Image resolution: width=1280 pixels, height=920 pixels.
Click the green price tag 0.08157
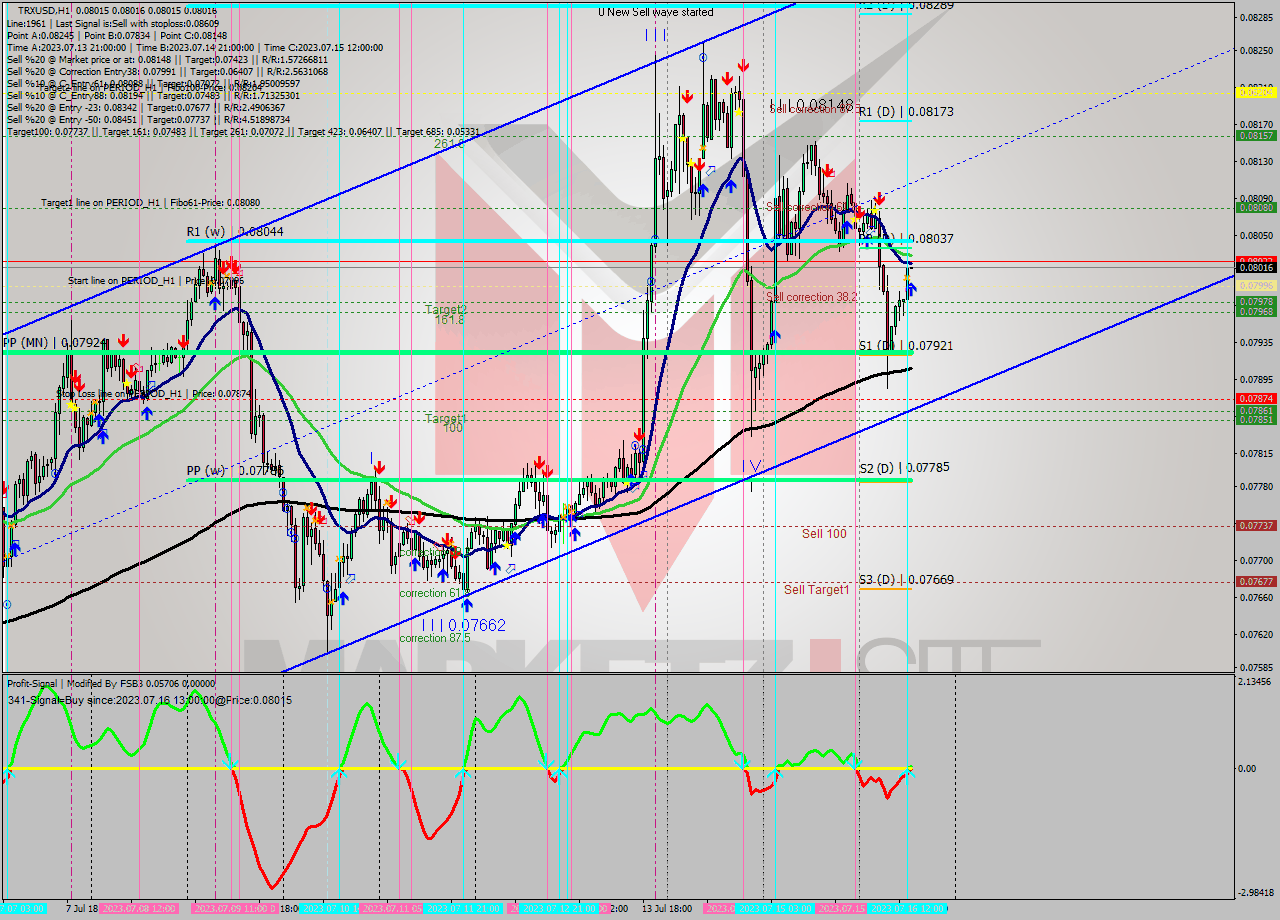click(x=1256, y=135)
